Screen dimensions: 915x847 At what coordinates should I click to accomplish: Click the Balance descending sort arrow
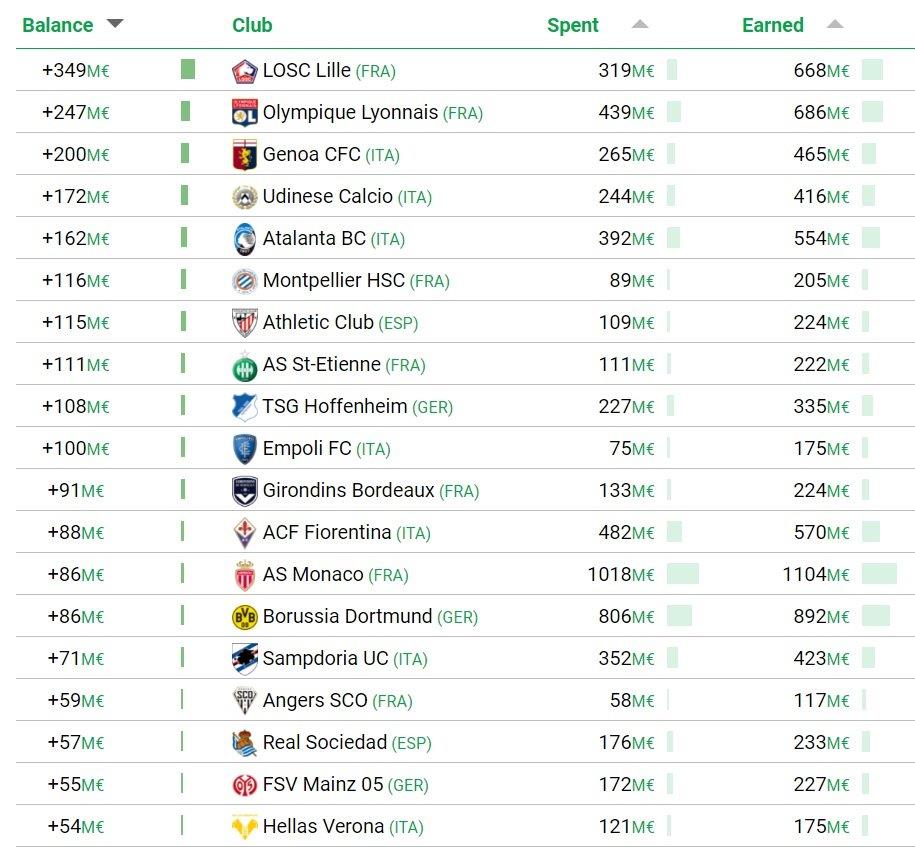pyautogui.click(x=115, y=24)
